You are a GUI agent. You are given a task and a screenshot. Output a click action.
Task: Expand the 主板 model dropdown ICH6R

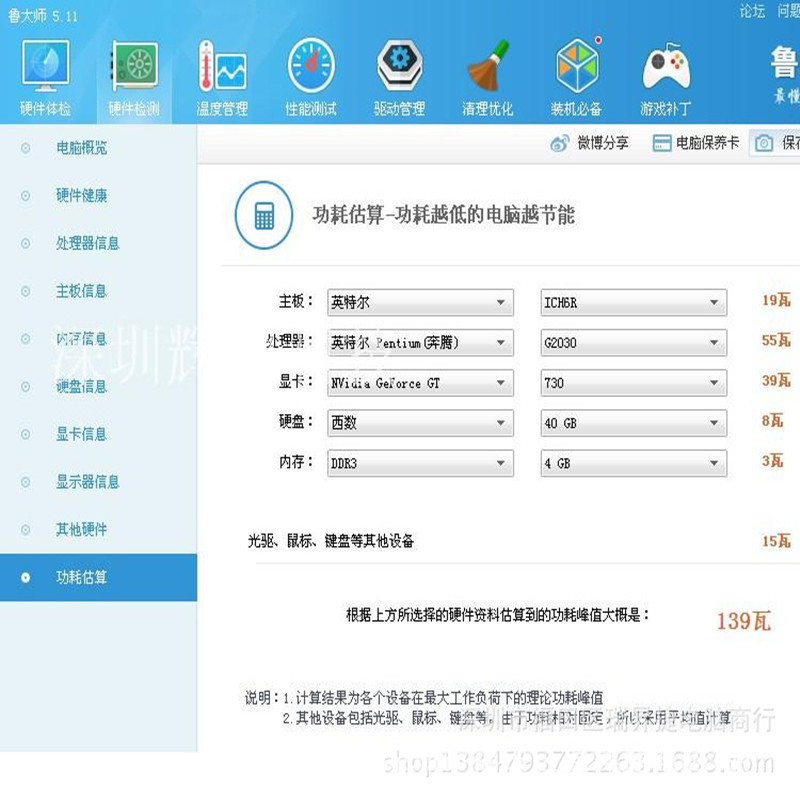[x=634, y=303]
